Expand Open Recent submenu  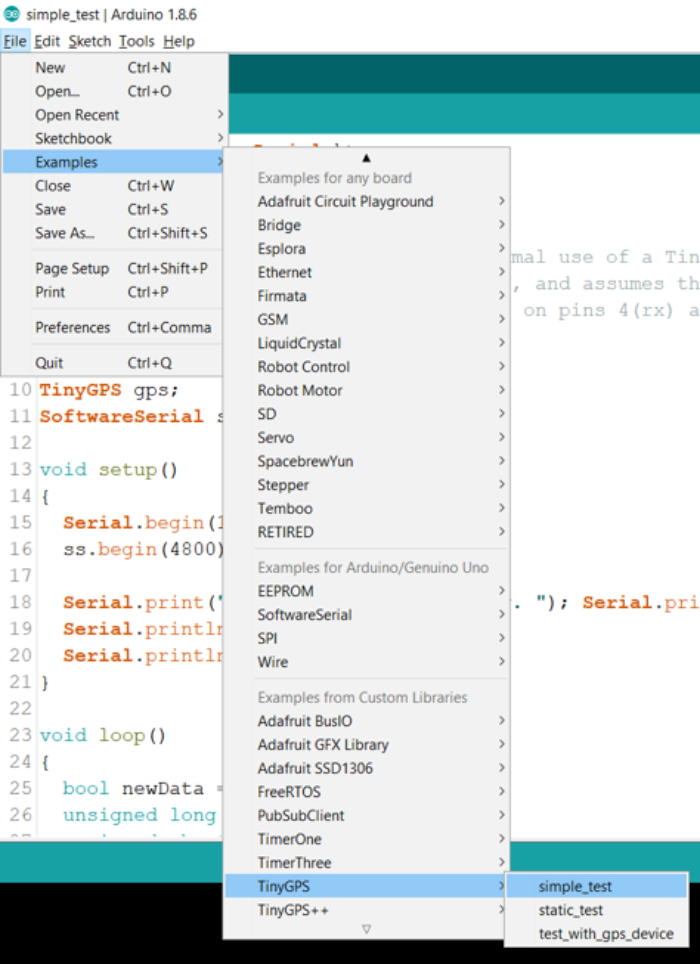(114, 115)
